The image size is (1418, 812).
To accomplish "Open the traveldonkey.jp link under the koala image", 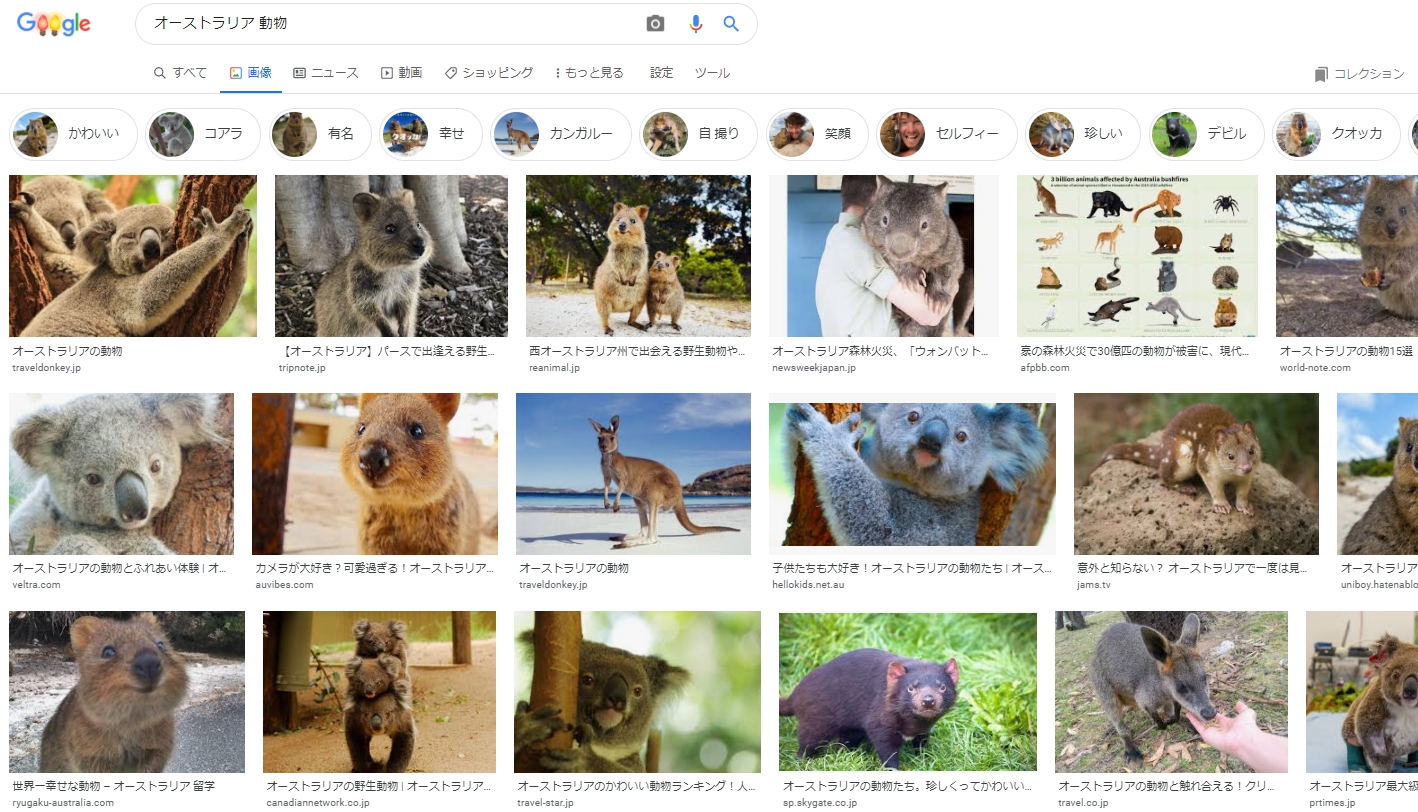I will click(x=48, y=367).
